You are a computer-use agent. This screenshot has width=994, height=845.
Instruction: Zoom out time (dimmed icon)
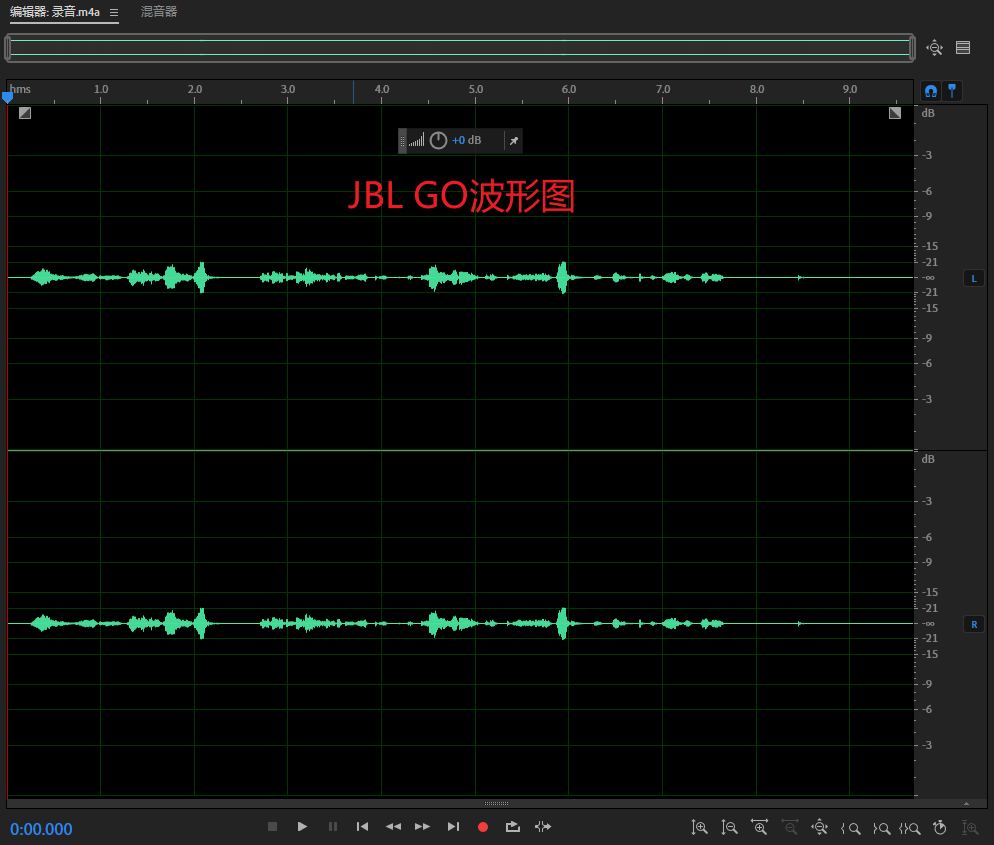pos(790,827)
